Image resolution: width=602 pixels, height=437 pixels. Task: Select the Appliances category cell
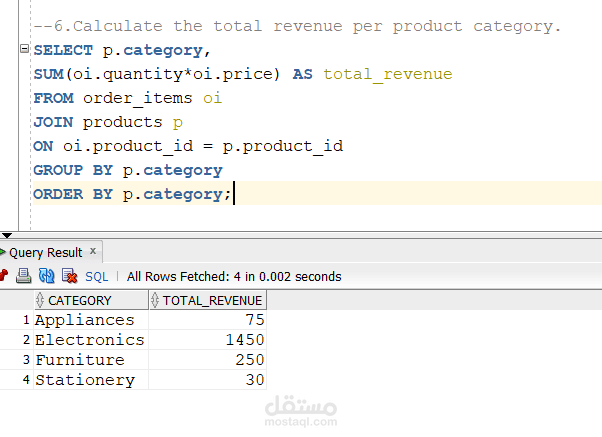(84, 320)
